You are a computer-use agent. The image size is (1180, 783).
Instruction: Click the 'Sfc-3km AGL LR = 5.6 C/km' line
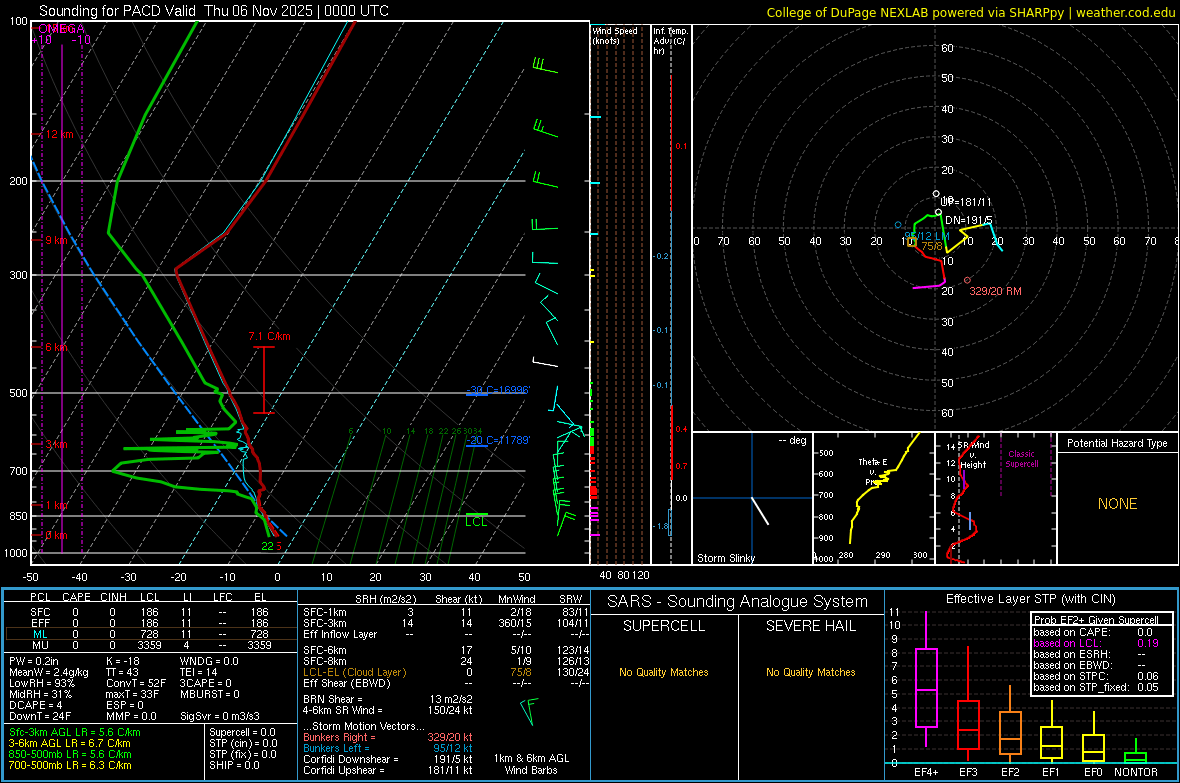[75, 732]
